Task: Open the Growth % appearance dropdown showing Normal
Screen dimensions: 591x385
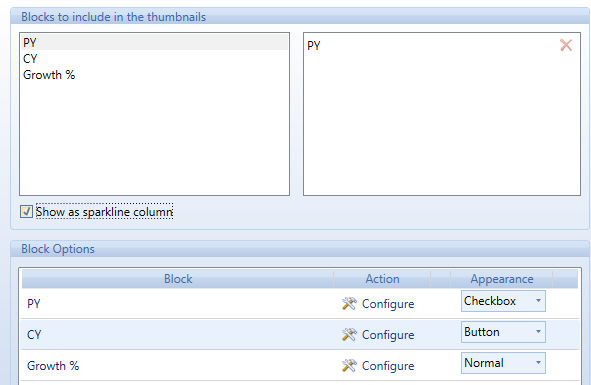Action: pyautogui.click(x=503, y=363)
